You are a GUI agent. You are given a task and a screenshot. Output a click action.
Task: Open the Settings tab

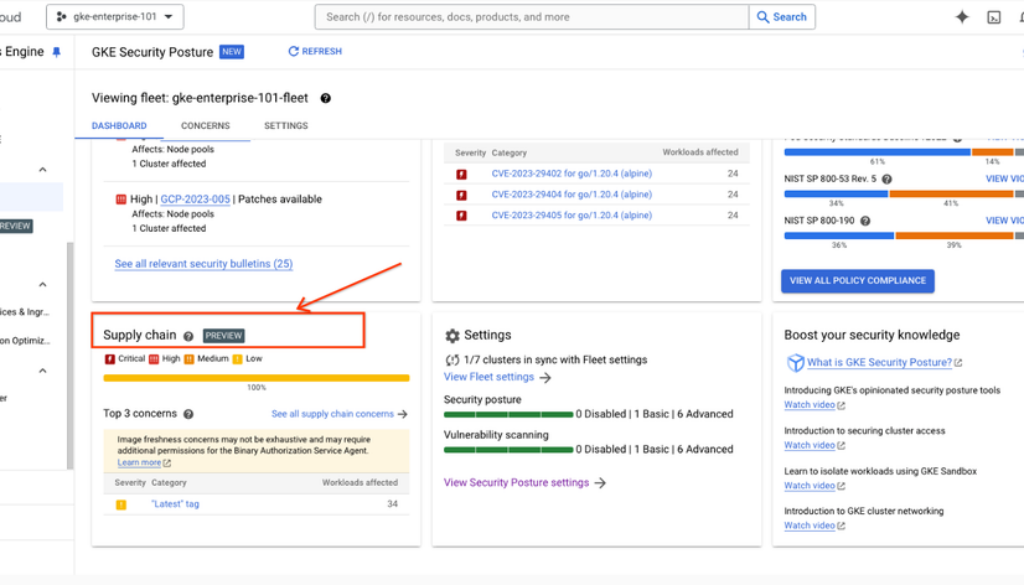286,126
